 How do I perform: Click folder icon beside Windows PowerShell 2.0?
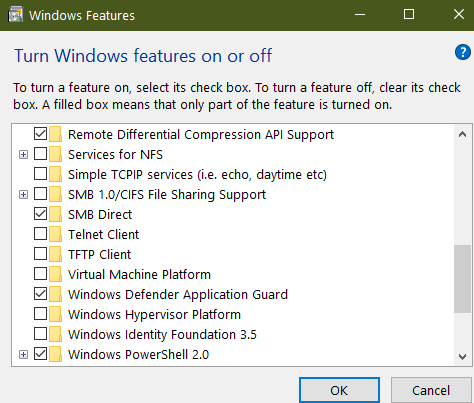point(55,354)
